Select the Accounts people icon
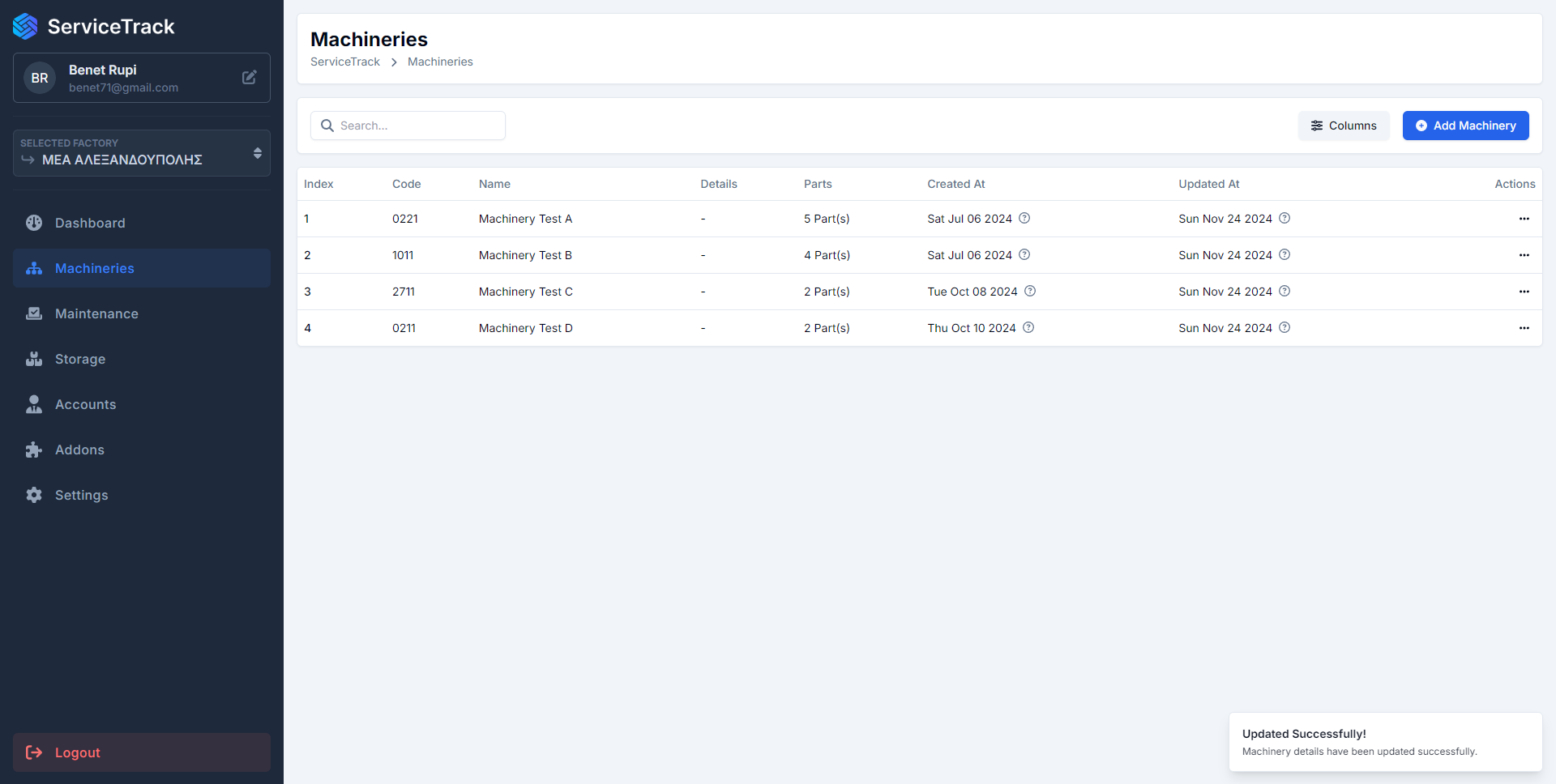 pyautogui.click(x=33, y=404)
